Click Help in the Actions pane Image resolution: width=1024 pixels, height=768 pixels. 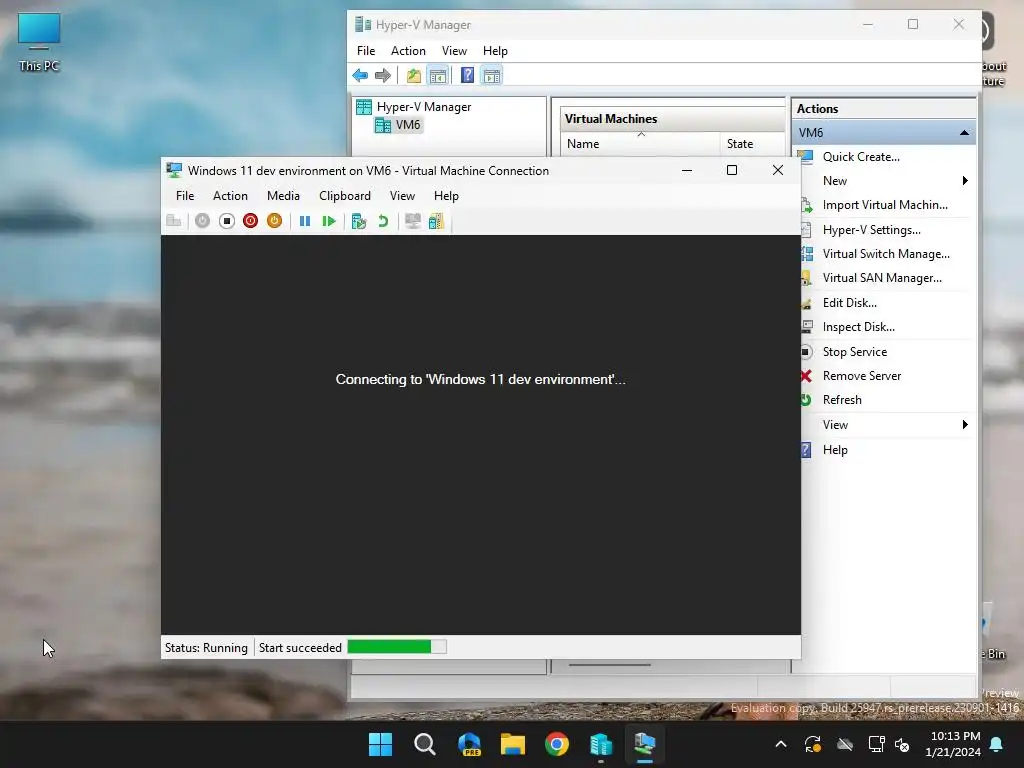pyautogui.click(x=835, y=450)
